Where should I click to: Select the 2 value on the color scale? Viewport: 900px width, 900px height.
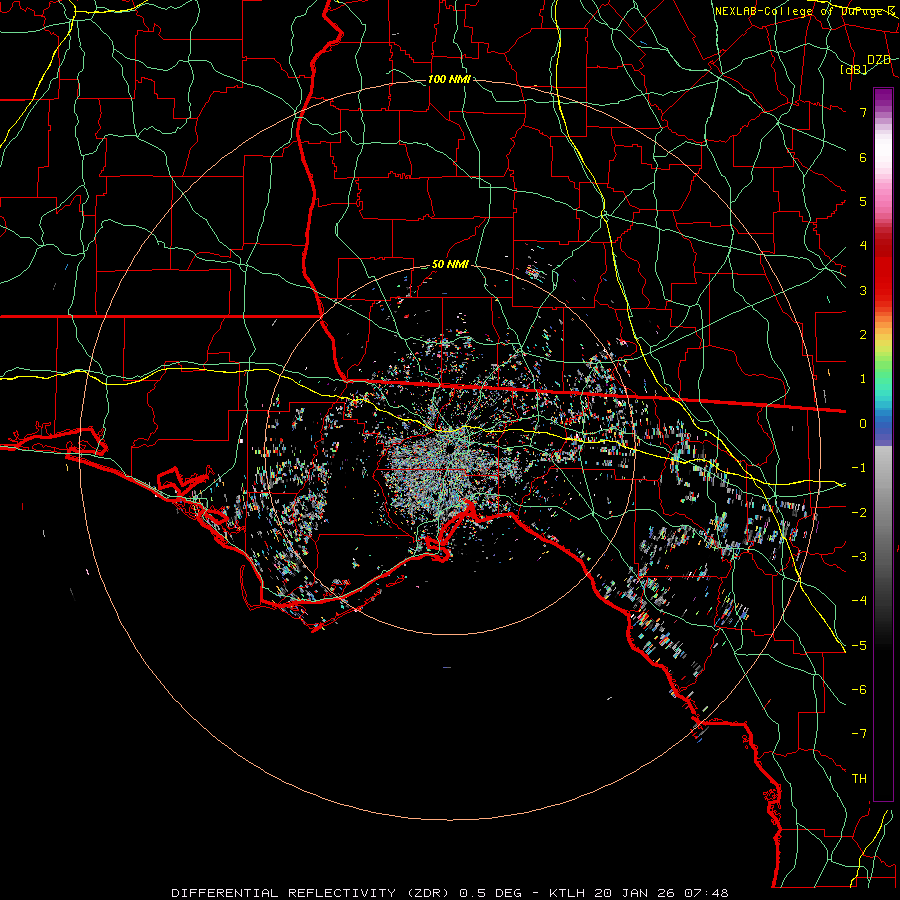click(x=863, y=335)
